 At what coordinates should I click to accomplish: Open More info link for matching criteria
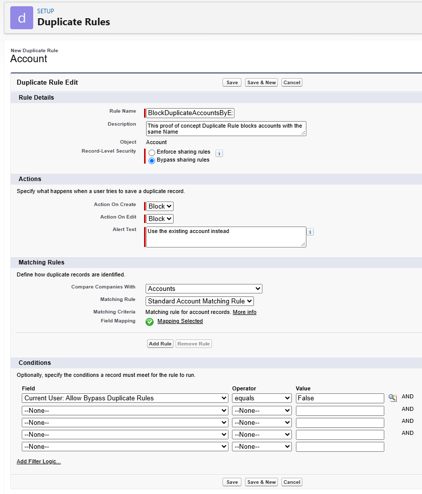point(244,312)
